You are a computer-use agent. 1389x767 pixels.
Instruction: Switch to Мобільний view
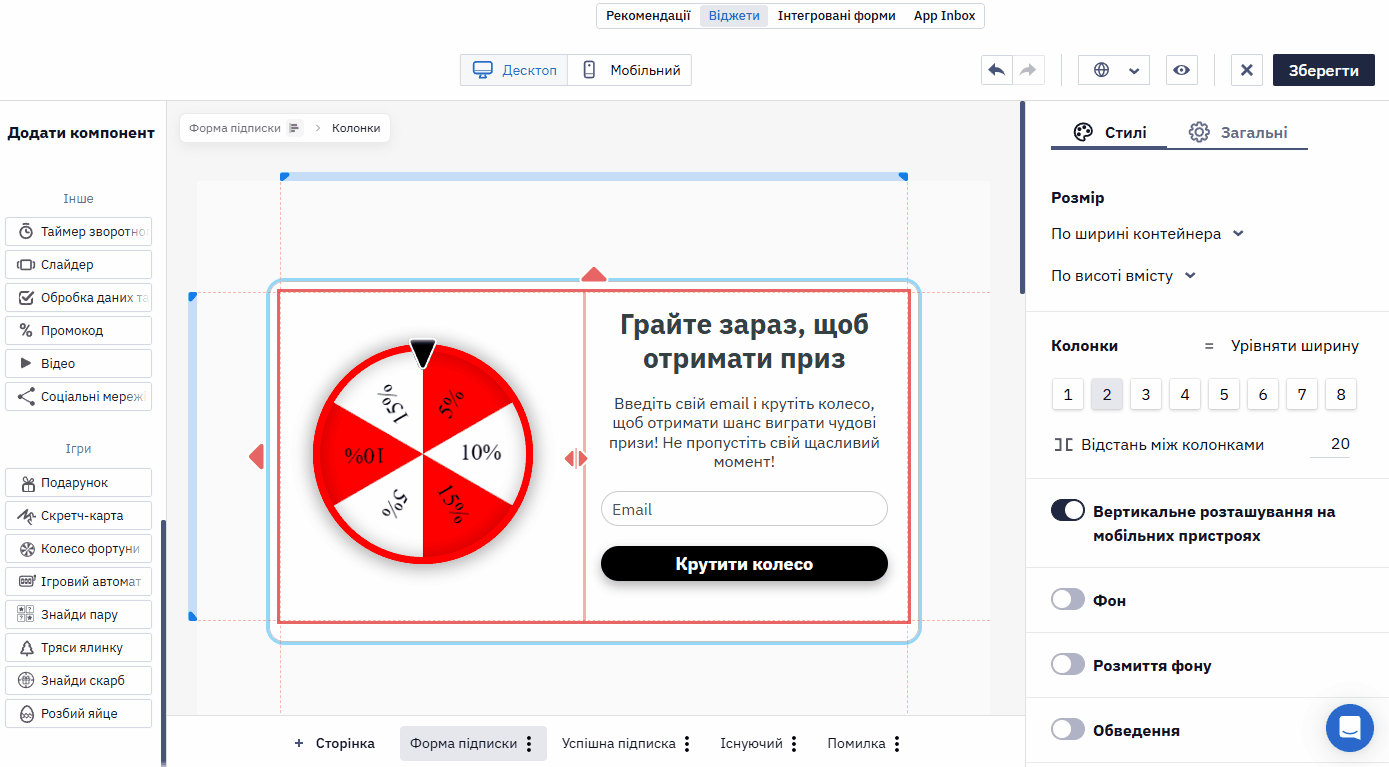point(630,70)
